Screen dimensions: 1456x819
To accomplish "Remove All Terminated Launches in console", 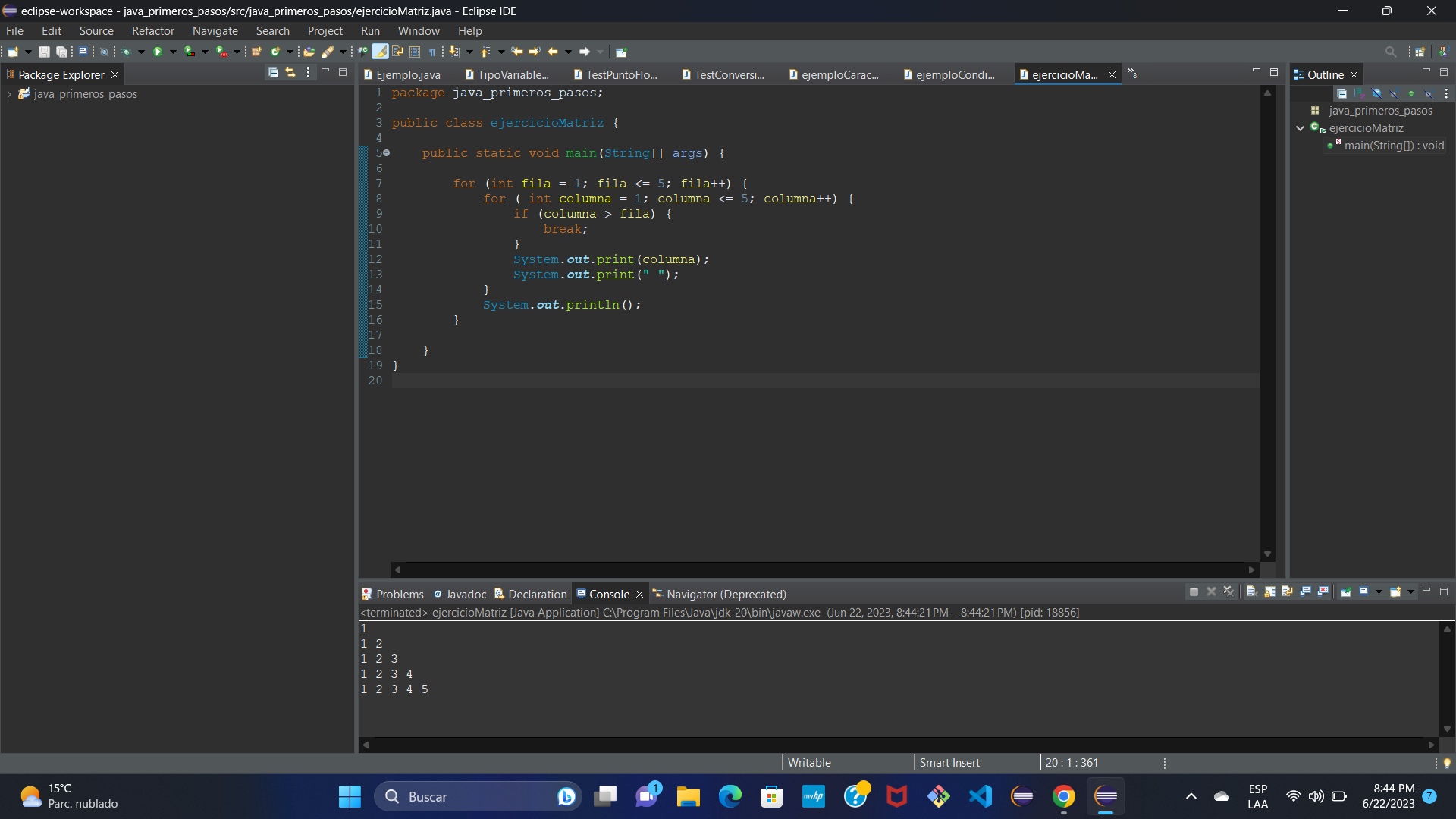I will (x=1228, y=591).
